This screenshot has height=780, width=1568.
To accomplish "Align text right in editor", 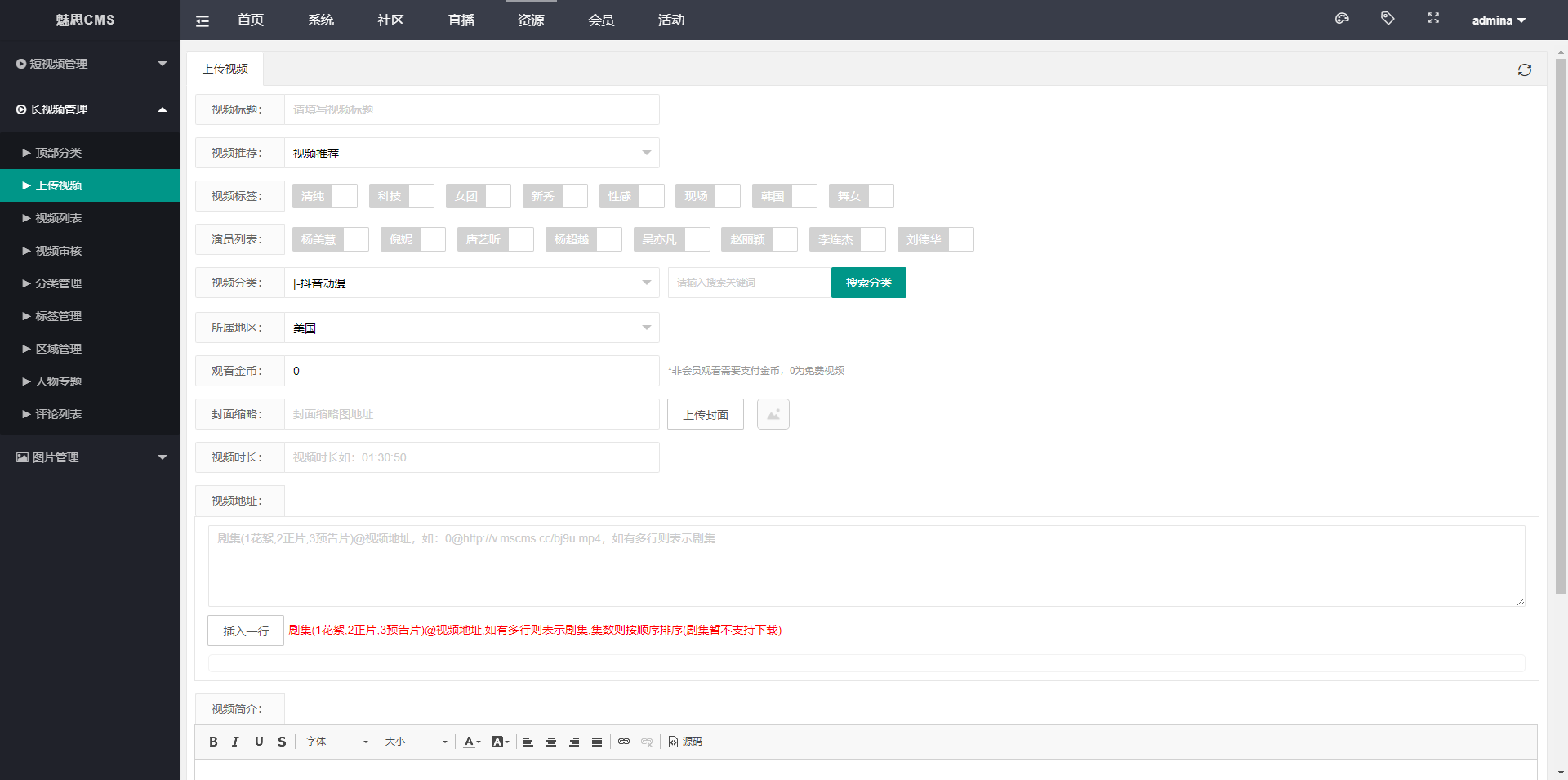I will click(574, 742).
